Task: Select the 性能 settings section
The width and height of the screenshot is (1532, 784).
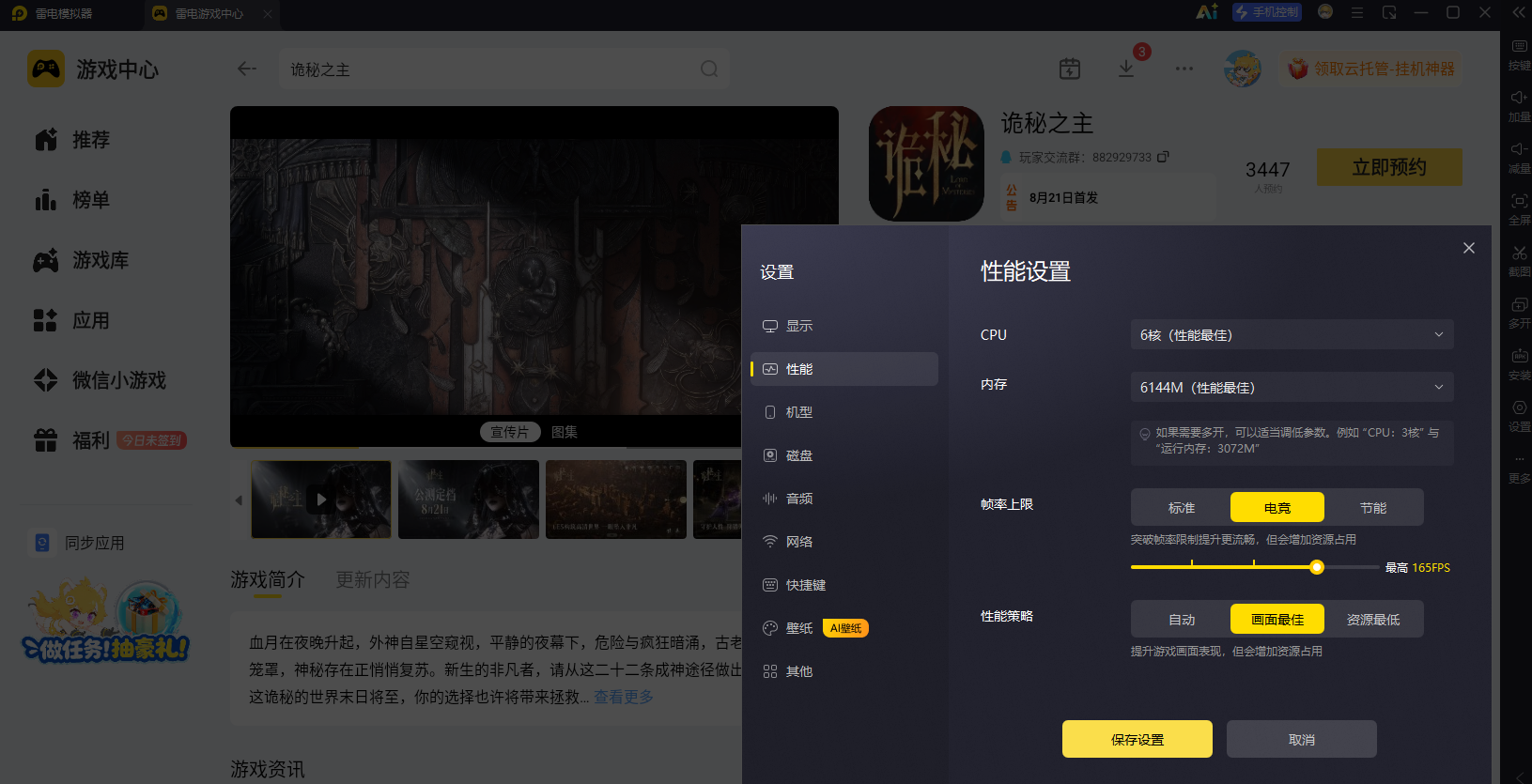Action: [x=843, y=369]
